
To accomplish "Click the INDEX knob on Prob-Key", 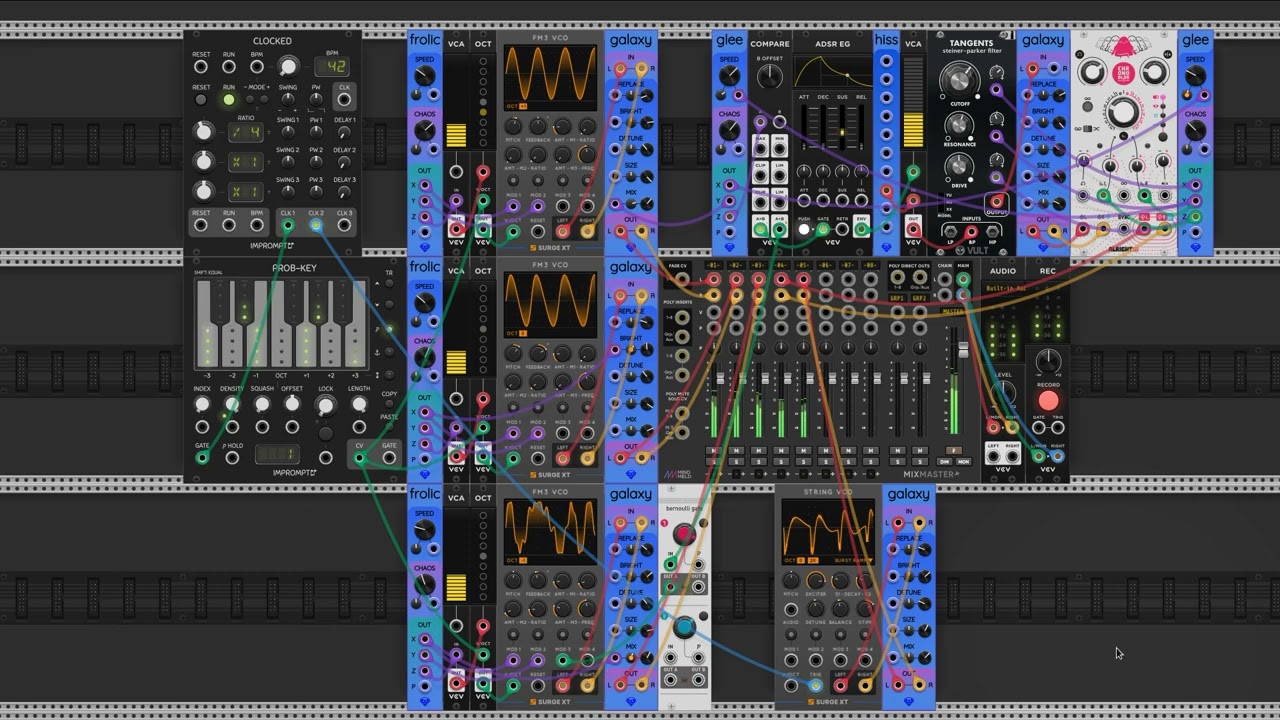I will click(202, 404).
